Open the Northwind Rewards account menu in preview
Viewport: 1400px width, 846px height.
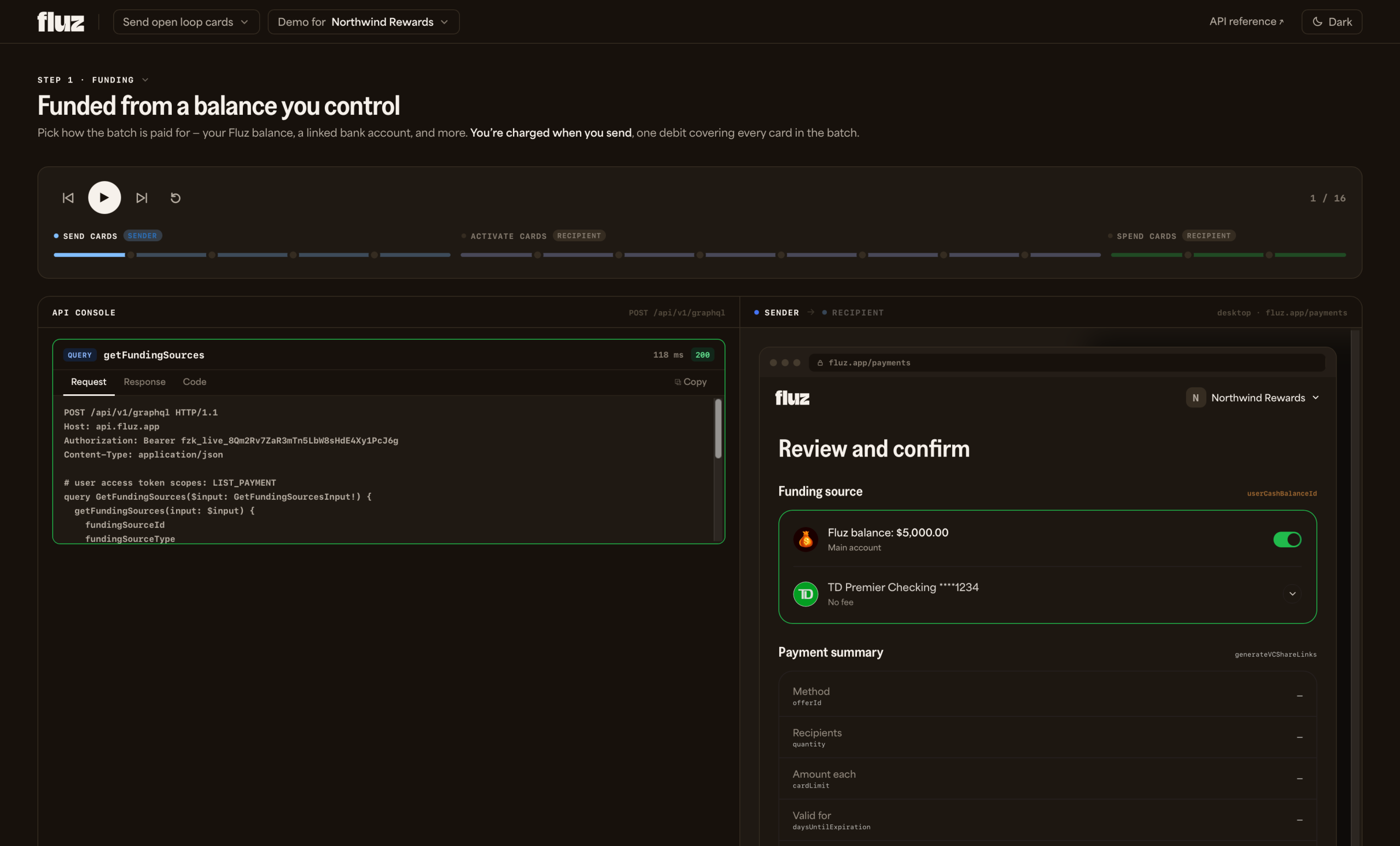[x=1253, y=398]
